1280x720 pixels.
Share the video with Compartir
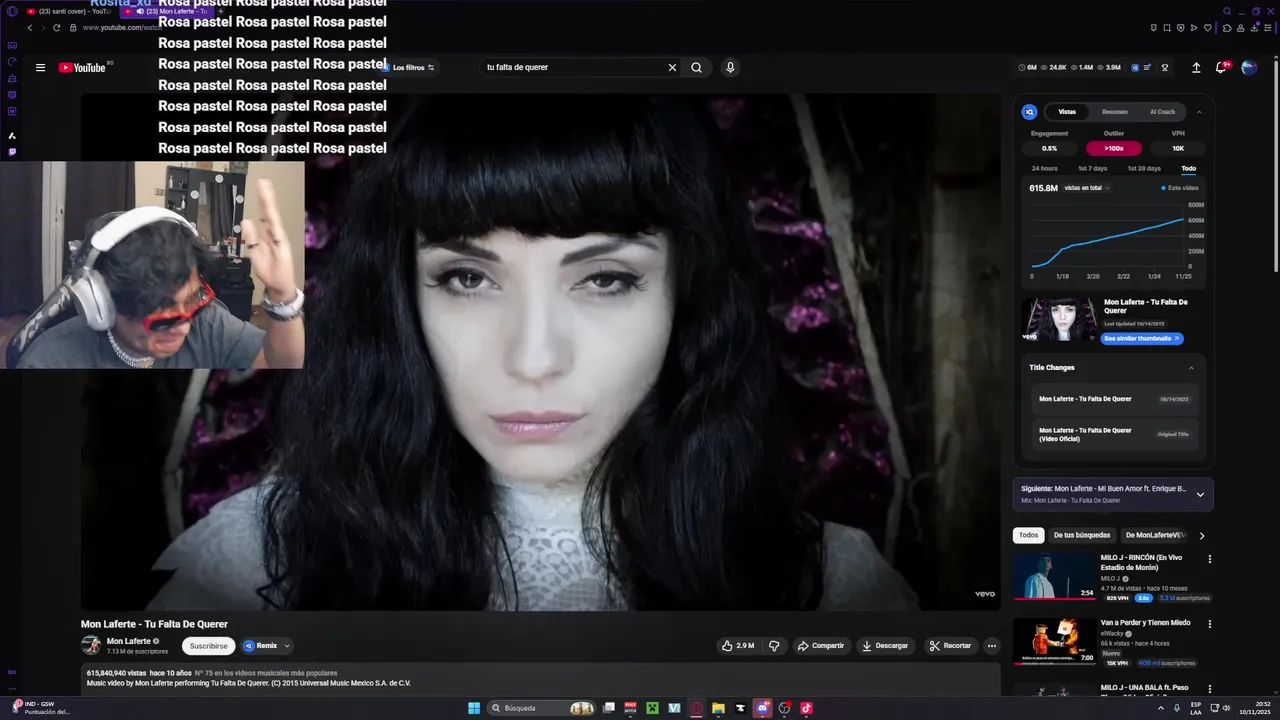point(820,646)
